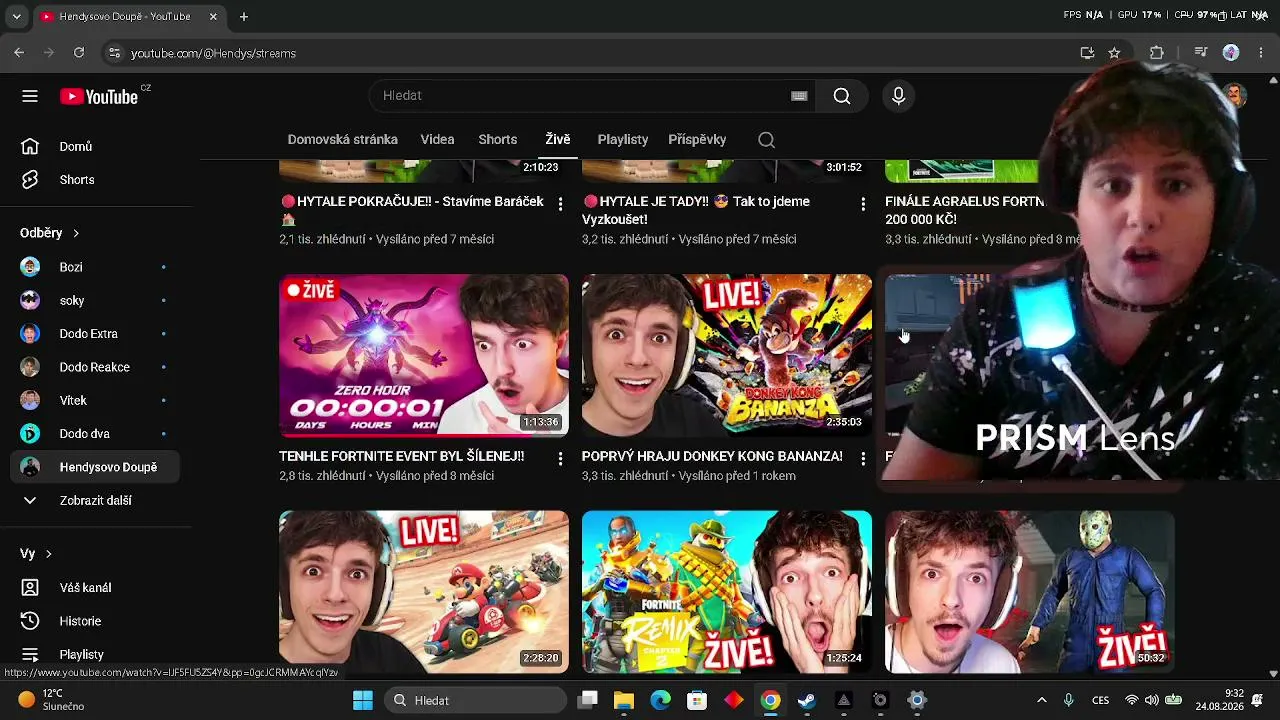The image size is (1280, 720).
Task: Reload the page
Action: (79, 53)
